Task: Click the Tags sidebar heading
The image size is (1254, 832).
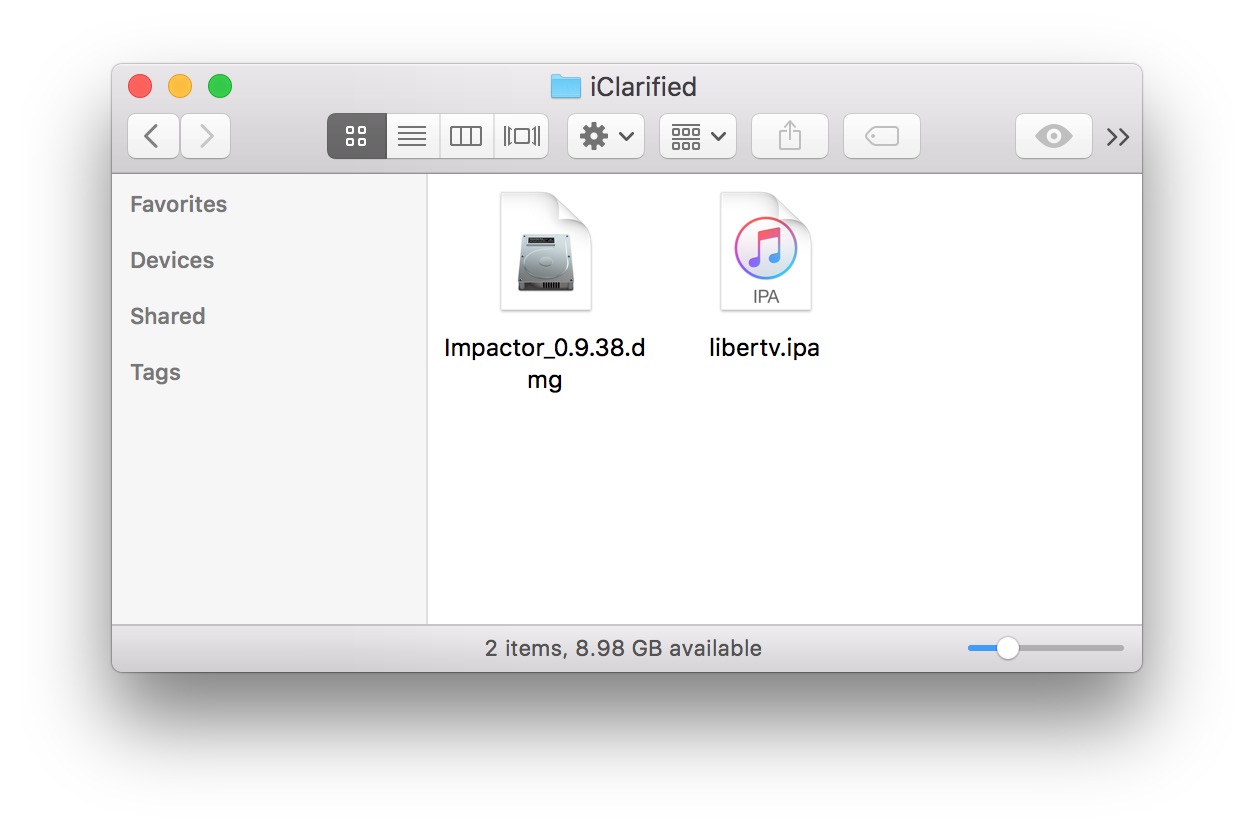Action: pos(155,372)
